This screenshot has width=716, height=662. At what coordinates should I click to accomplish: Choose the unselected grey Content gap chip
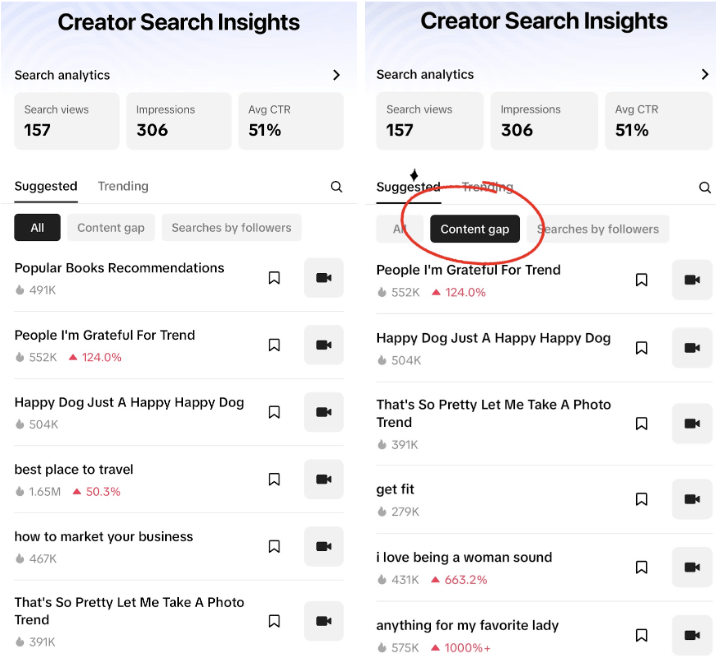pos(111,228)
